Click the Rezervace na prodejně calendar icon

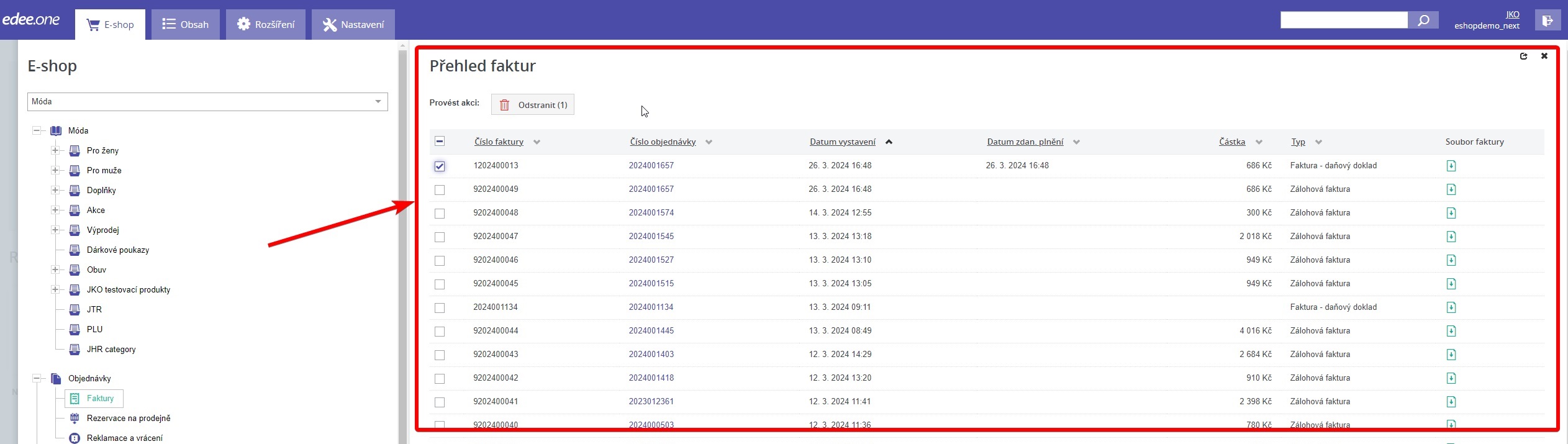(x=75, y=419)
